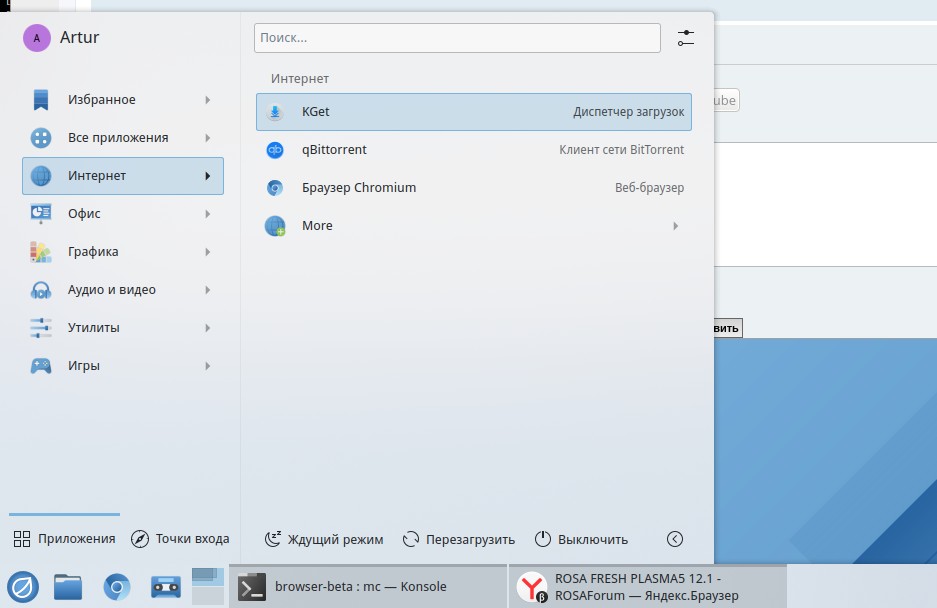Click the Офис presentation icon
The image size is (937, 608).
(41, 213)
